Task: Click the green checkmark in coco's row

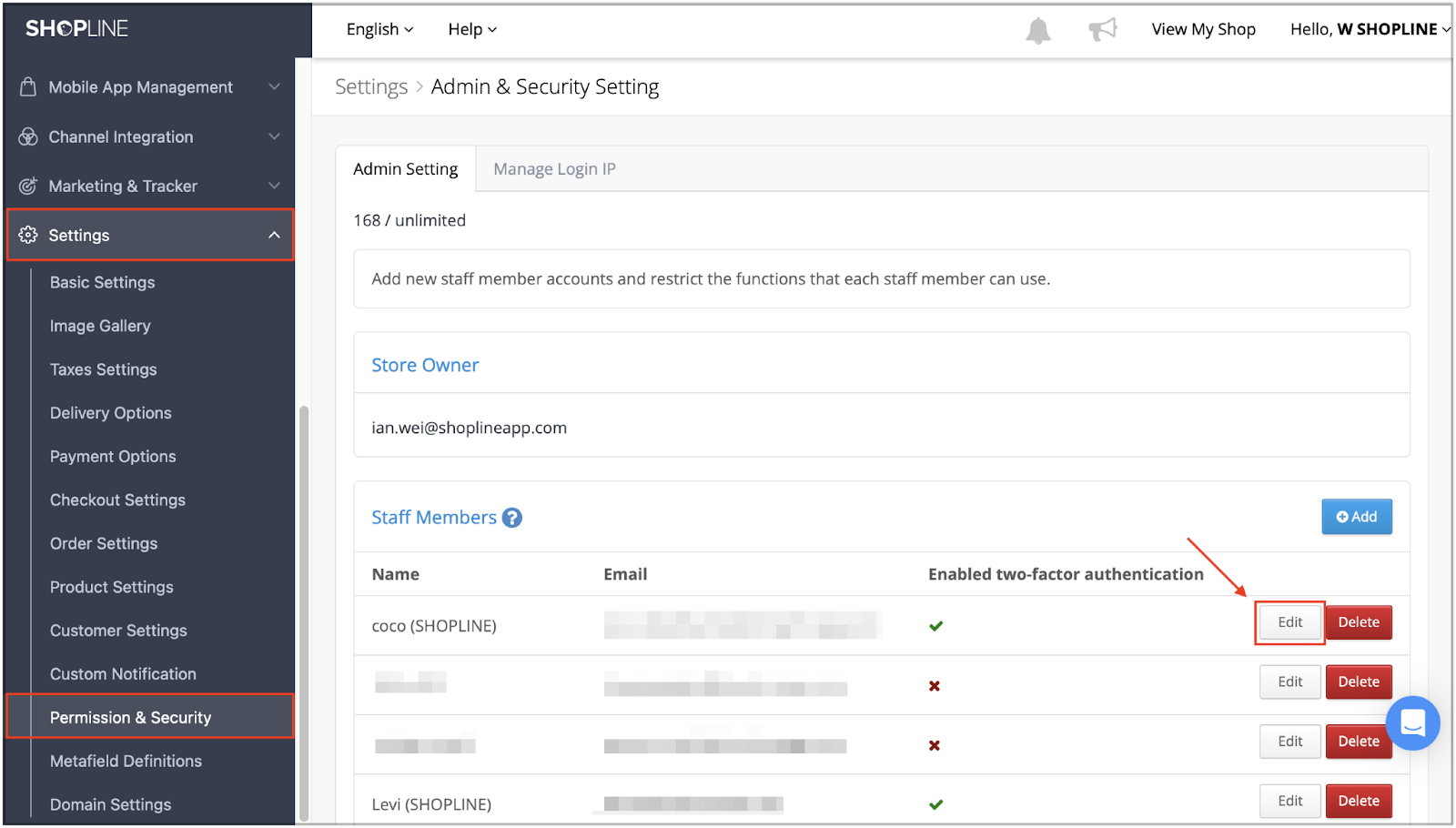Action: pos(935,626)
